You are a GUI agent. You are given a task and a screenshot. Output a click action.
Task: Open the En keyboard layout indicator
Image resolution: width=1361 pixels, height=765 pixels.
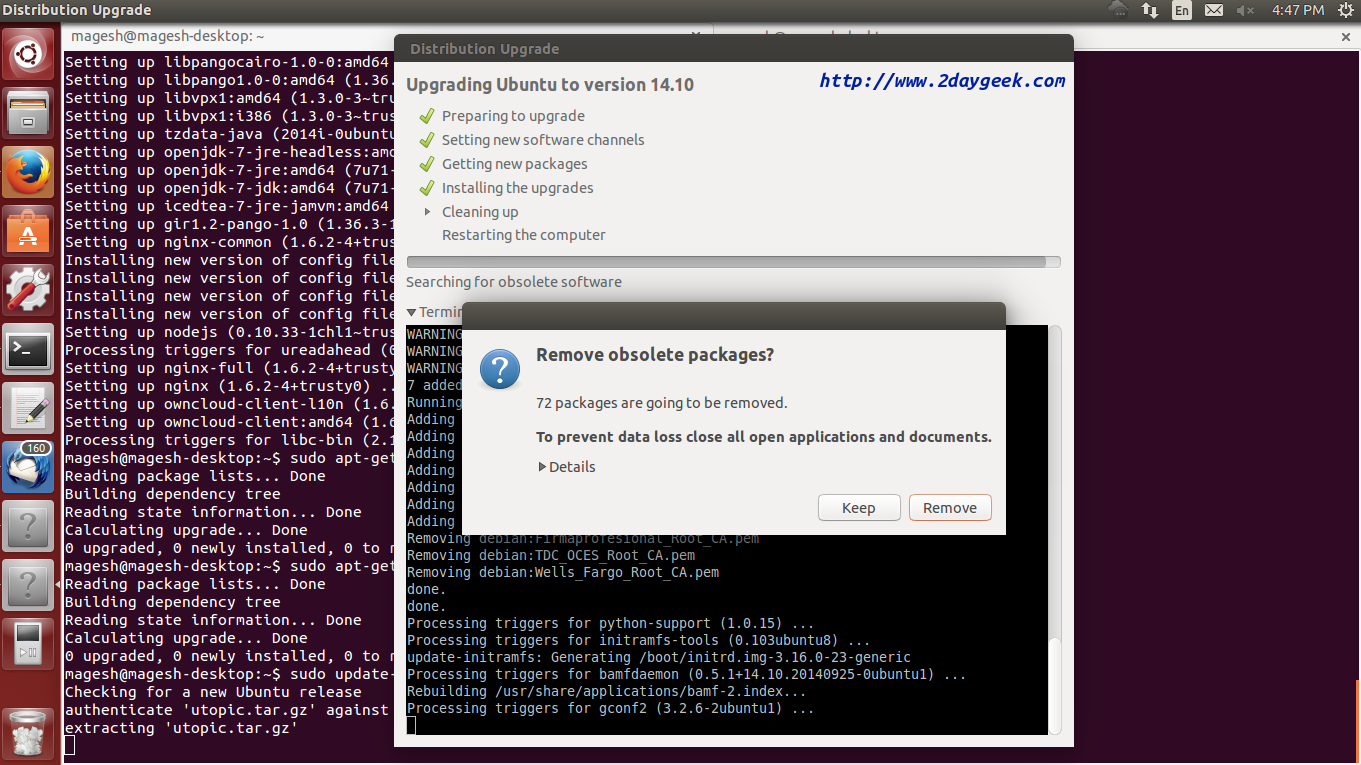(1182, 10)
